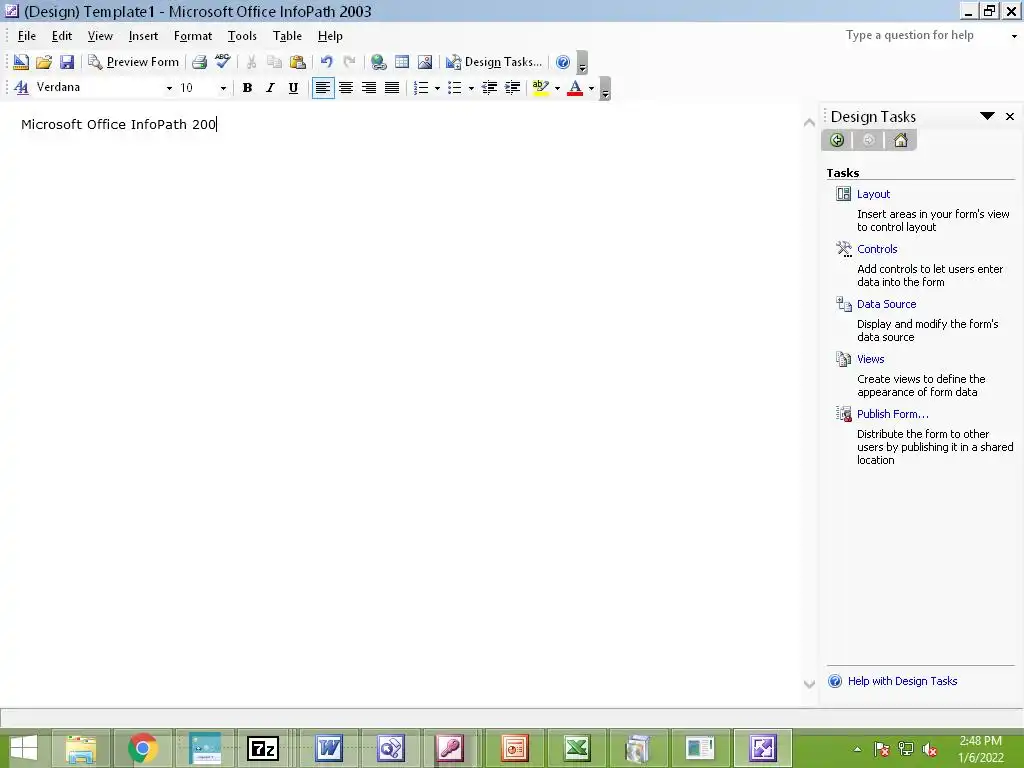Open the View menu
Image resolution: width=1024 pixels, height=768 pixels.
coord(100,36)
